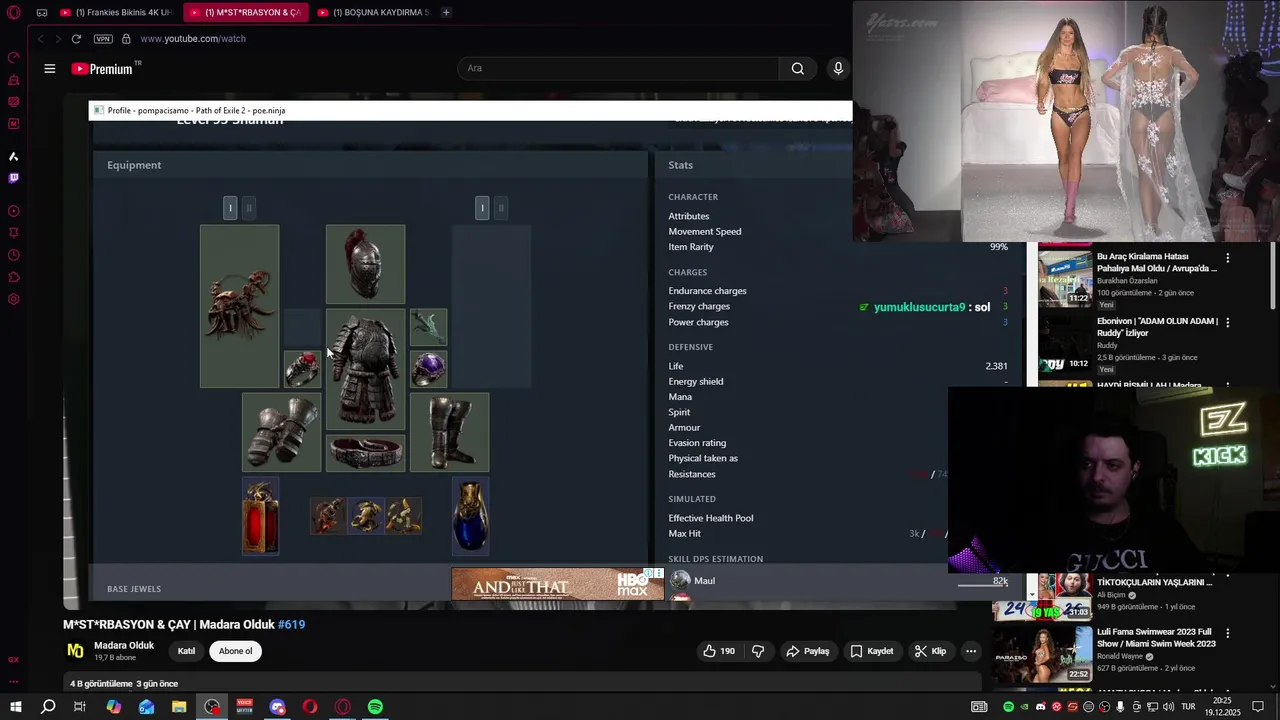Select left weapon set II toggle
1280x720 pixels.
(x=249, y=207)
